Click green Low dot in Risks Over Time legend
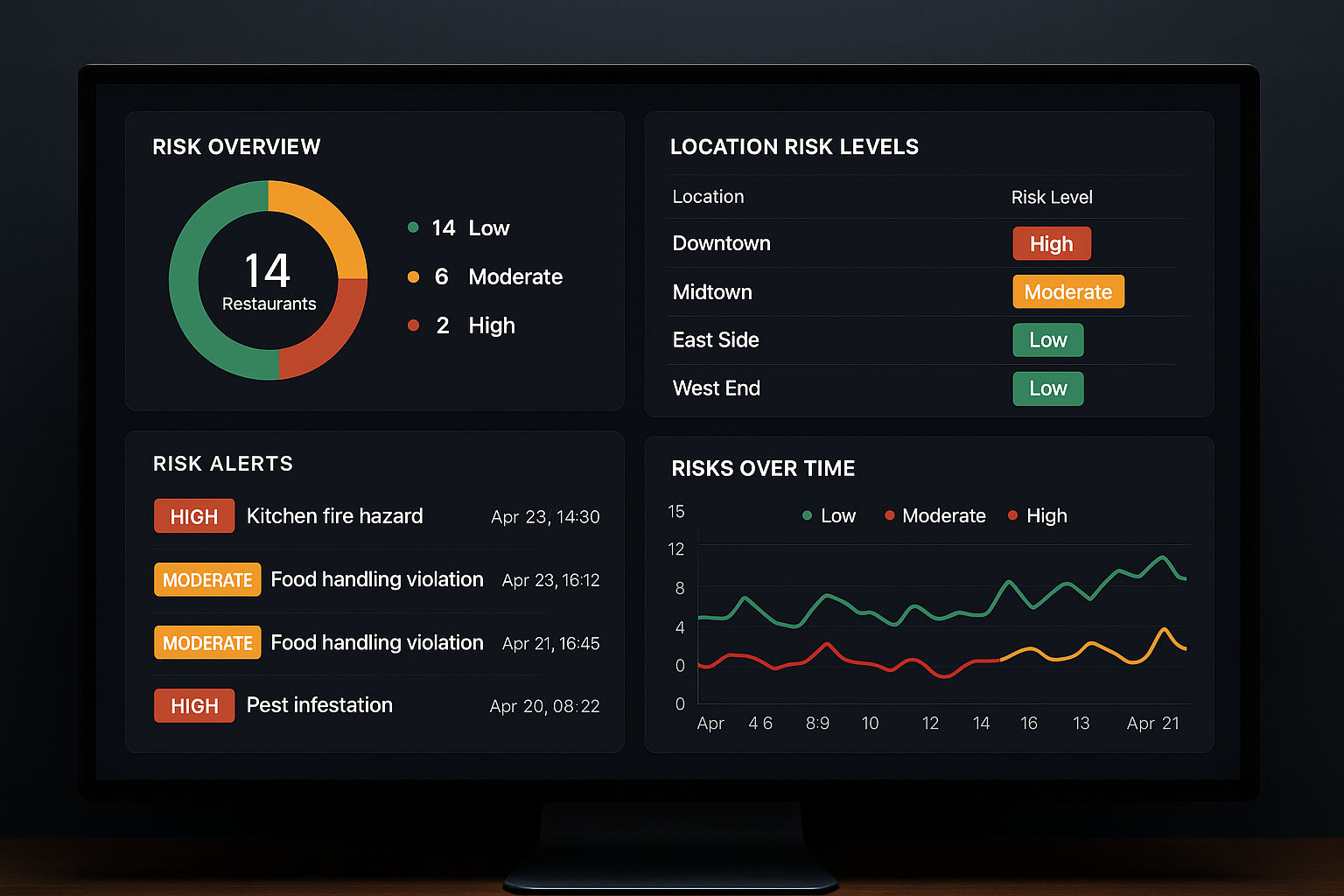This screenshot has width=1344, height=896. click(807, 515)
